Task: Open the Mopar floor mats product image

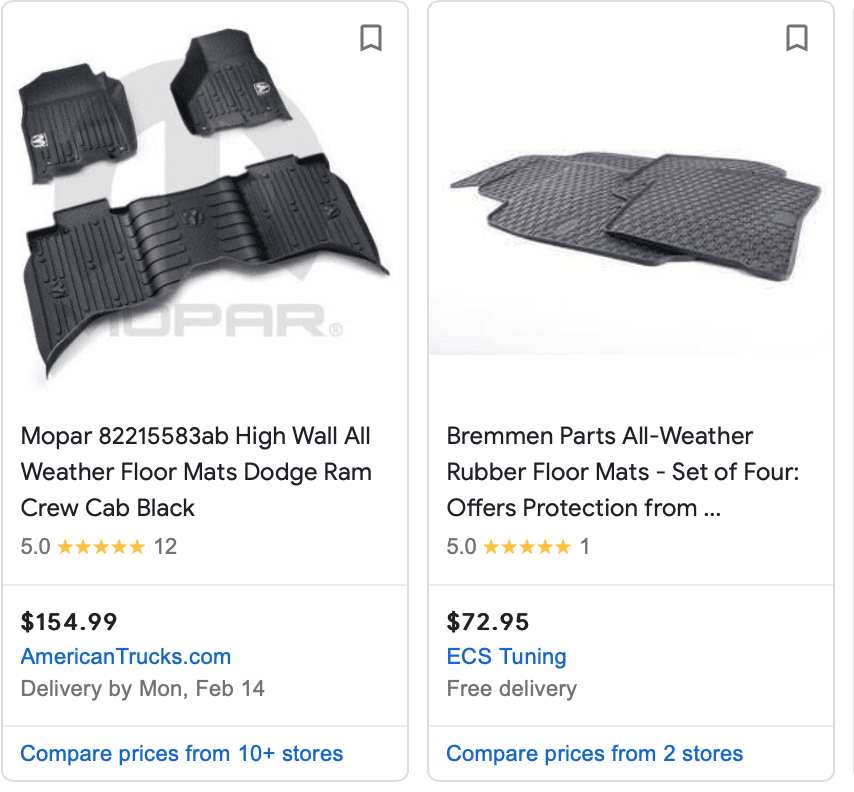Action: pyautogui.click(x=205, y=204)
